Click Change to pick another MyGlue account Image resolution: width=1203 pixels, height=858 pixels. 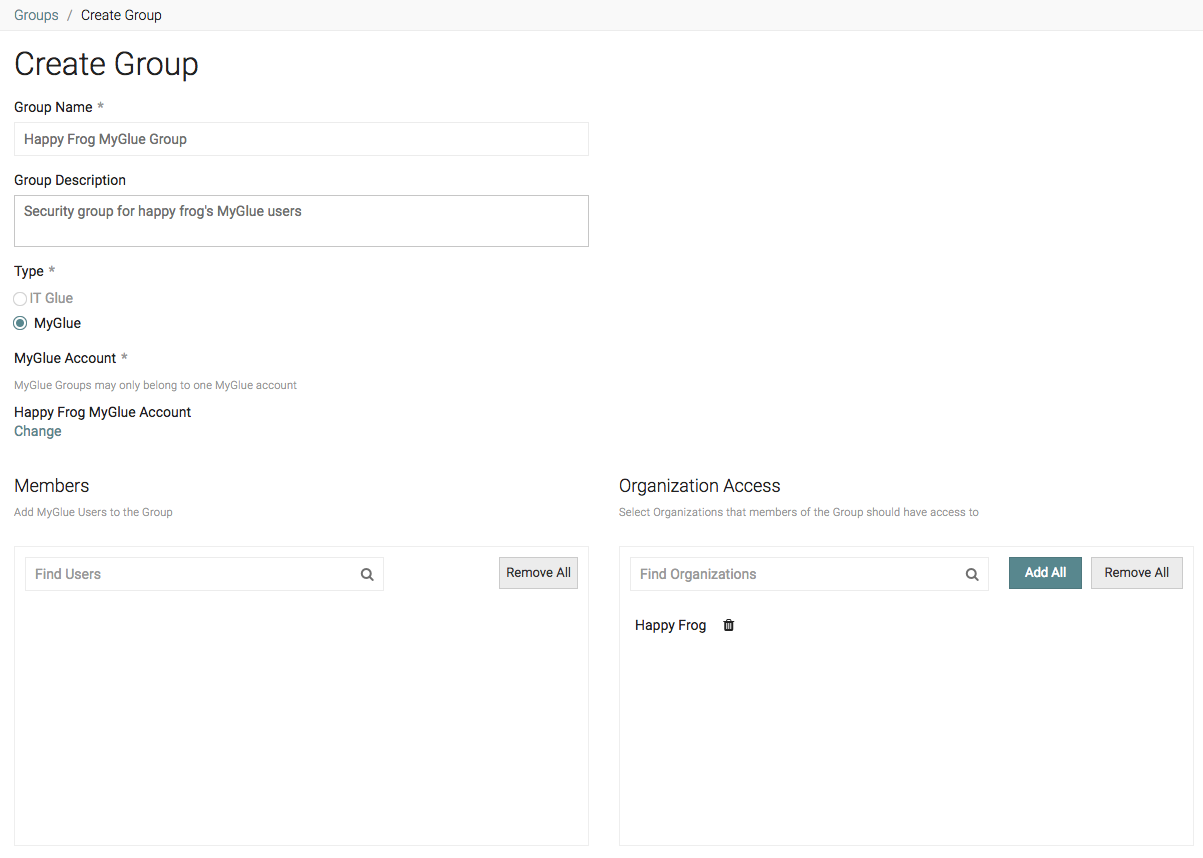point(37,431)
